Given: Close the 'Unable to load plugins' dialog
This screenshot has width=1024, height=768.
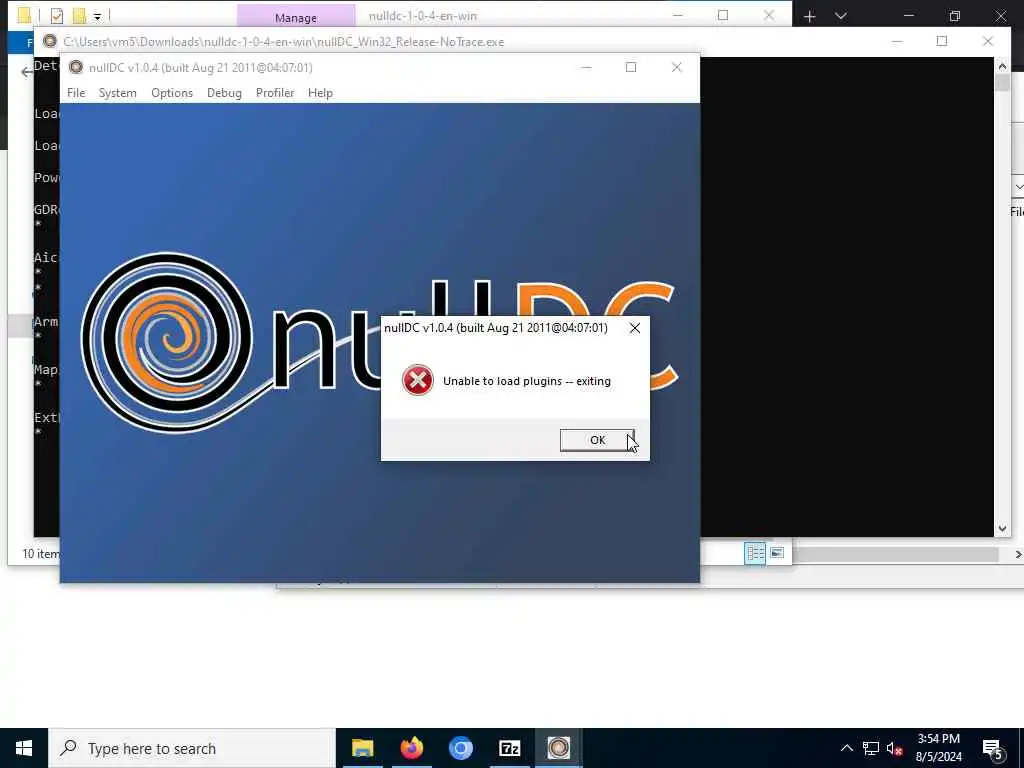Looking at the screenshot, I should (635, 328).
